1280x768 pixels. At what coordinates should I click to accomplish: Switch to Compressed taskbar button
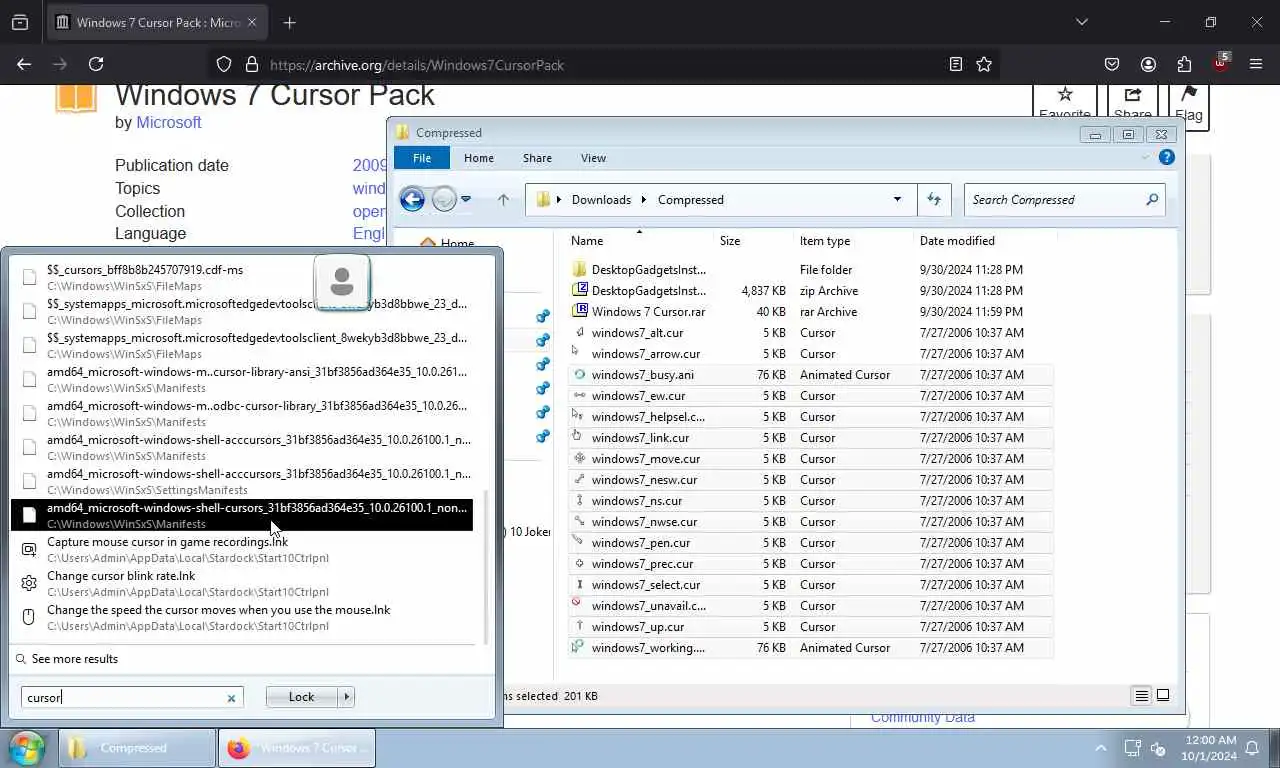tap(137, 748)
